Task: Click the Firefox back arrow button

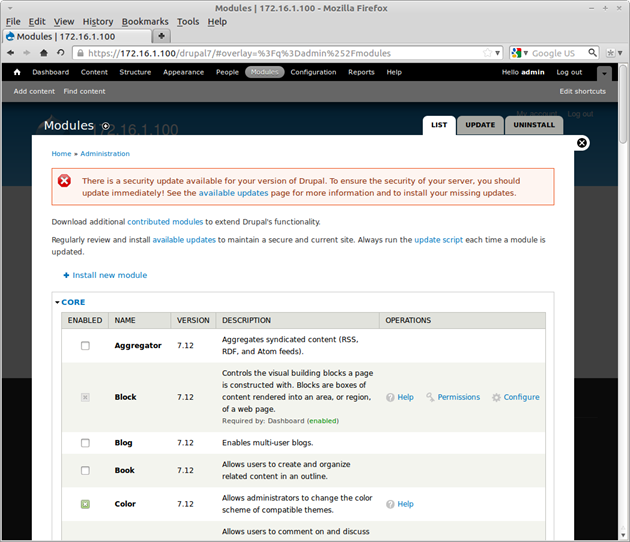Action: pos(12,53)
